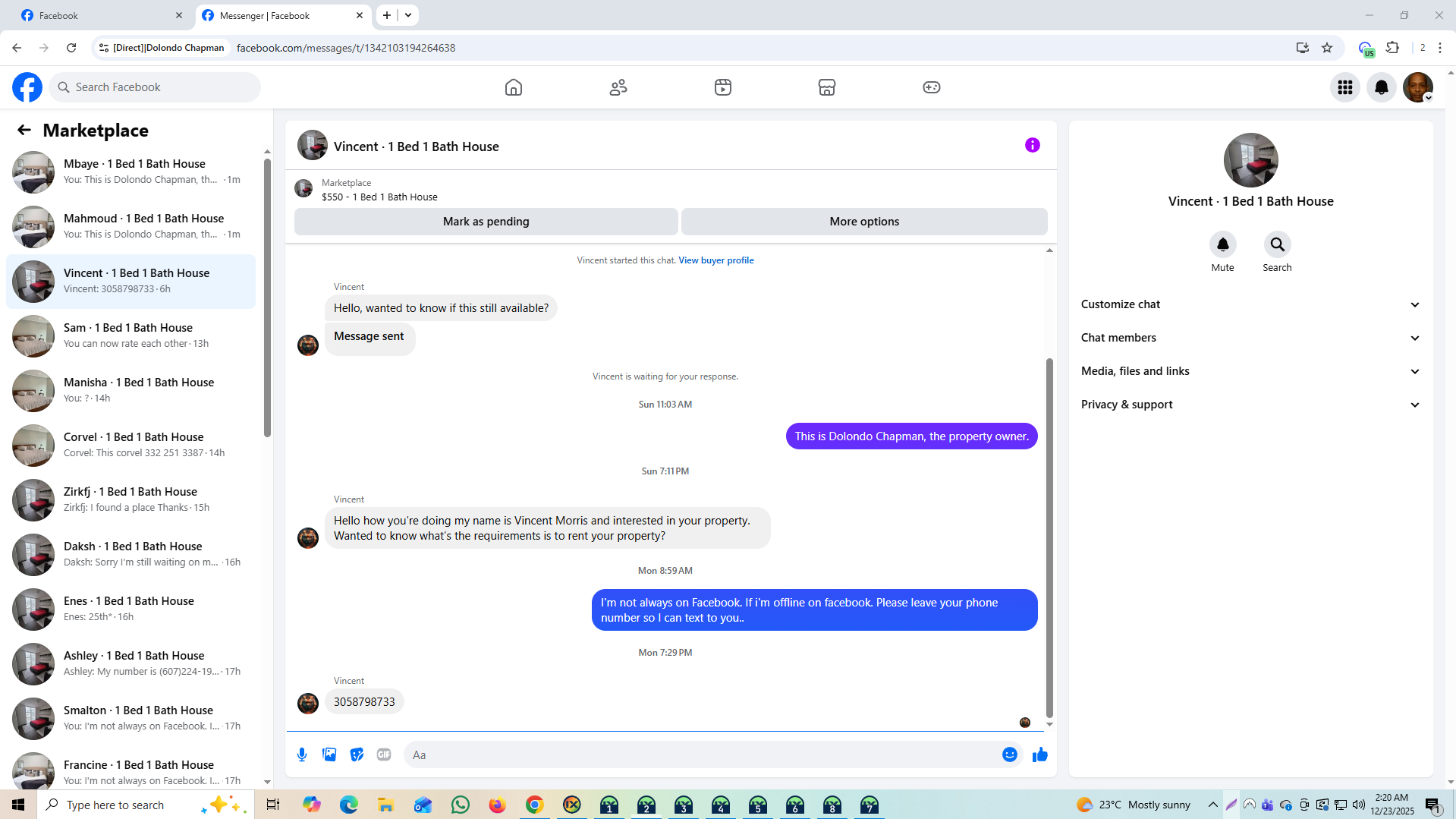1456x819 pixels.
Task: Expand Customize chat section
Action: point(1250,304)
